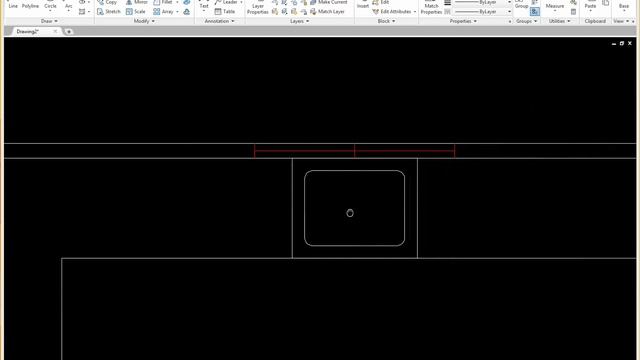Minimize the drawing viewport window

(614, 43)
